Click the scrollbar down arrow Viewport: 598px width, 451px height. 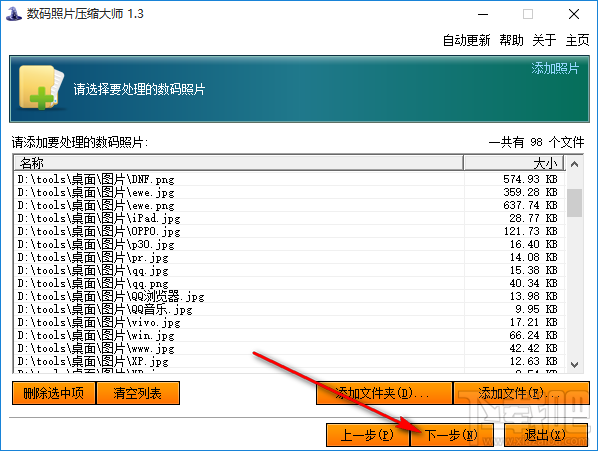(x=574, y=364)
